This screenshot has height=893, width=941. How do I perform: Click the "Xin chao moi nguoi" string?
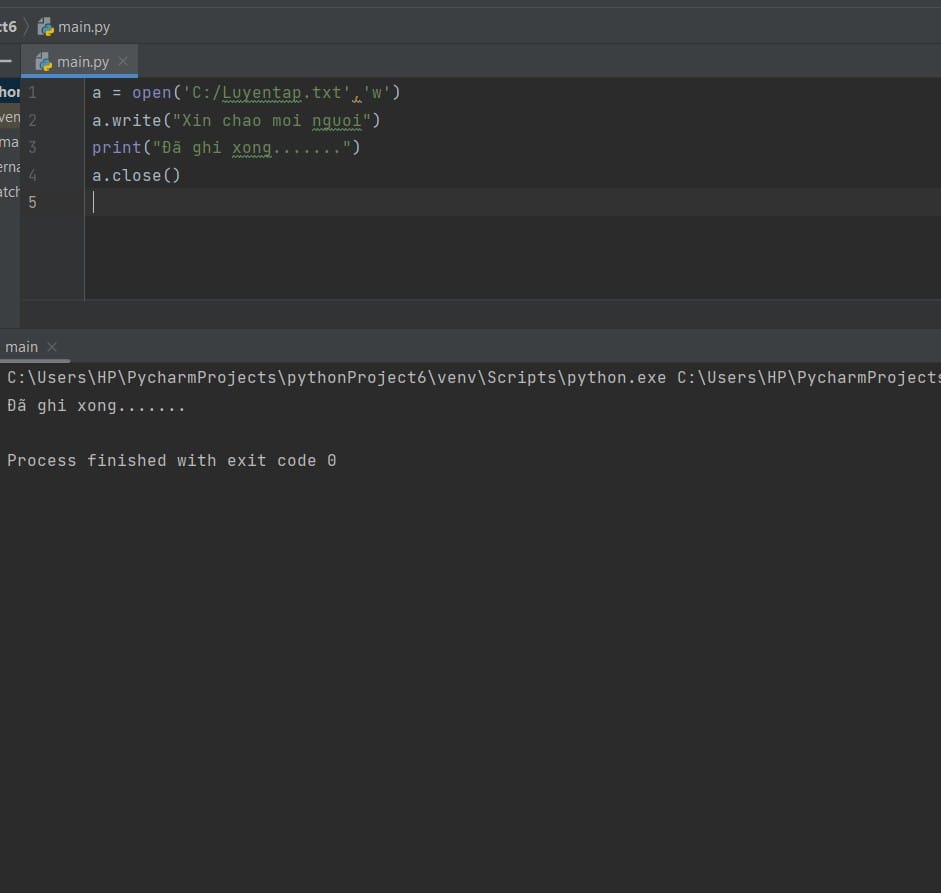[x=272, y=121]
